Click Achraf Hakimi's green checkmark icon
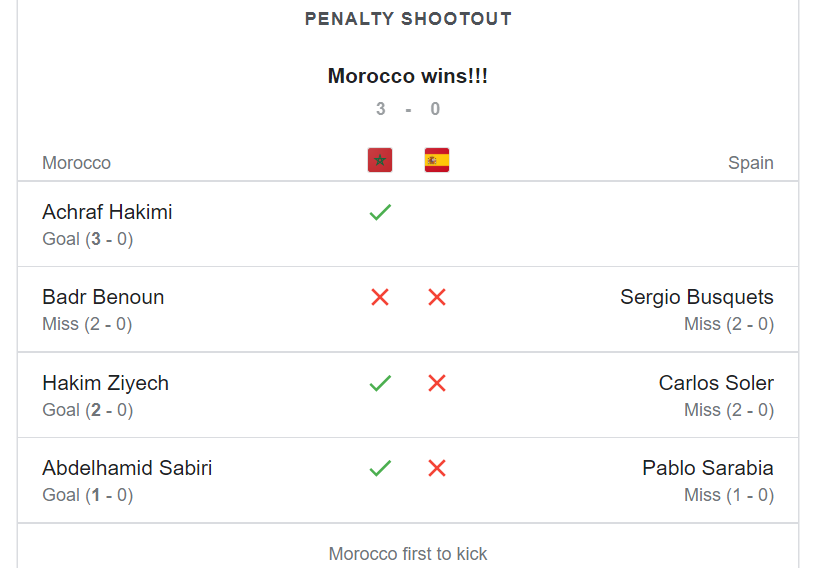The height and width of the screenshot is (568, 814). click(380, 212)
